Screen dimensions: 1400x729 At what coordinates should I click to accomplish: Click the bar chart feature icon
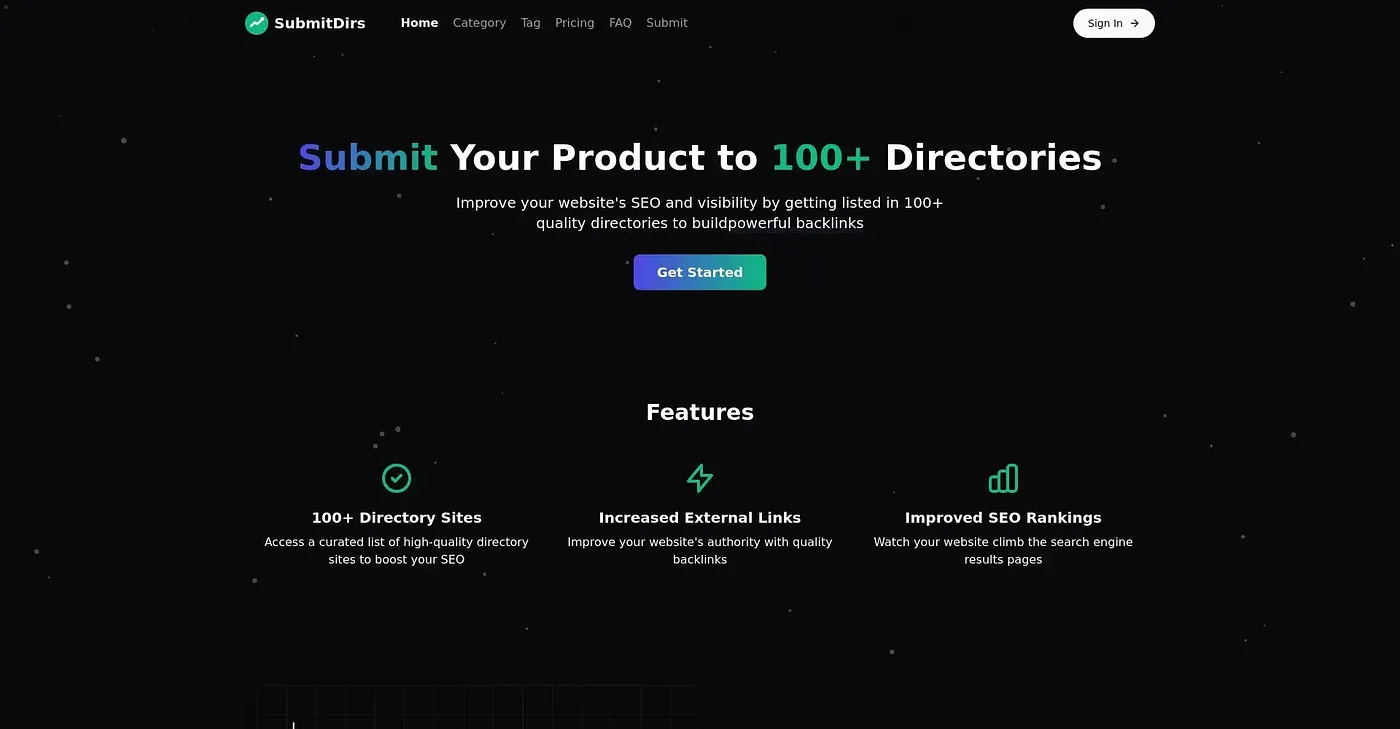pyautogui.click(x=1003, y=478)
